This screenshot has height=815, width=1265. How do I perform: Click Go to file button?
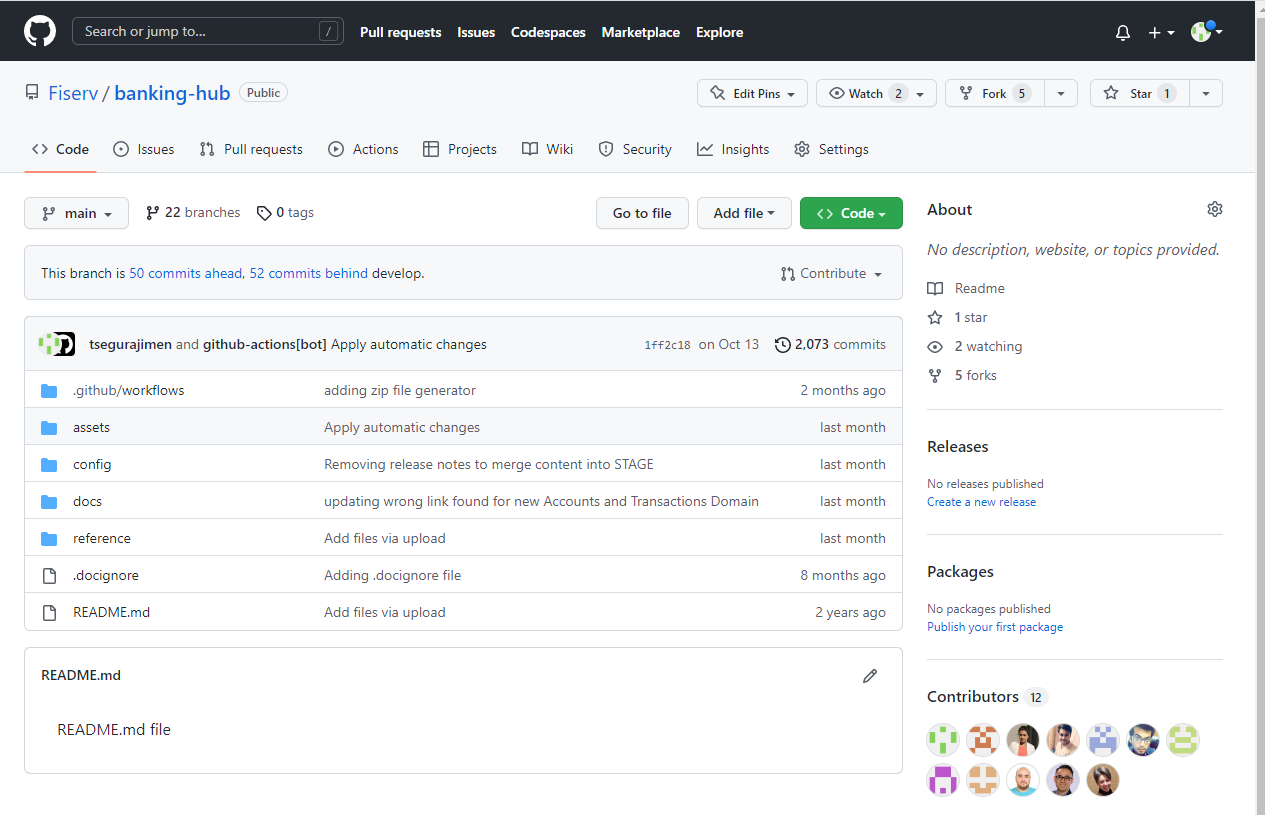point(642,213)
